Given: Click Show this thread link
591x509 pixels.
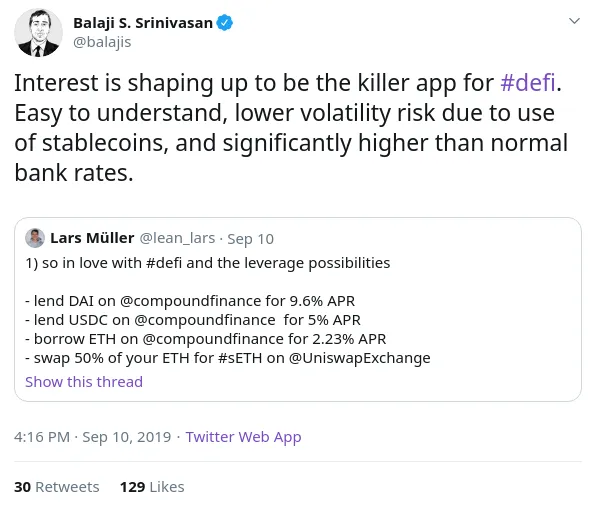Looking at the screenshot, I should (84, 382).
